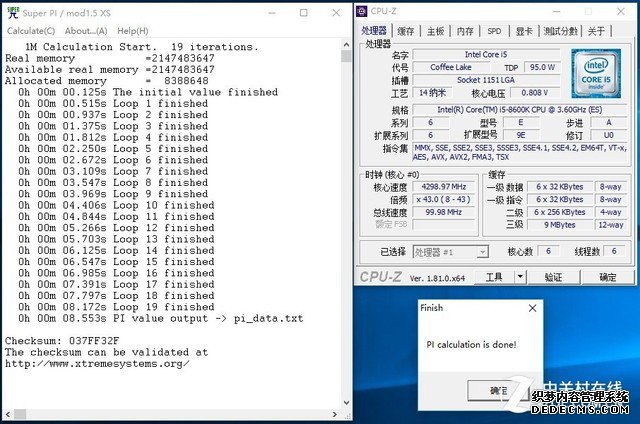
Task: Click the '1M Calculation Start. 19 iterations.' line
Action: point(142,47)
